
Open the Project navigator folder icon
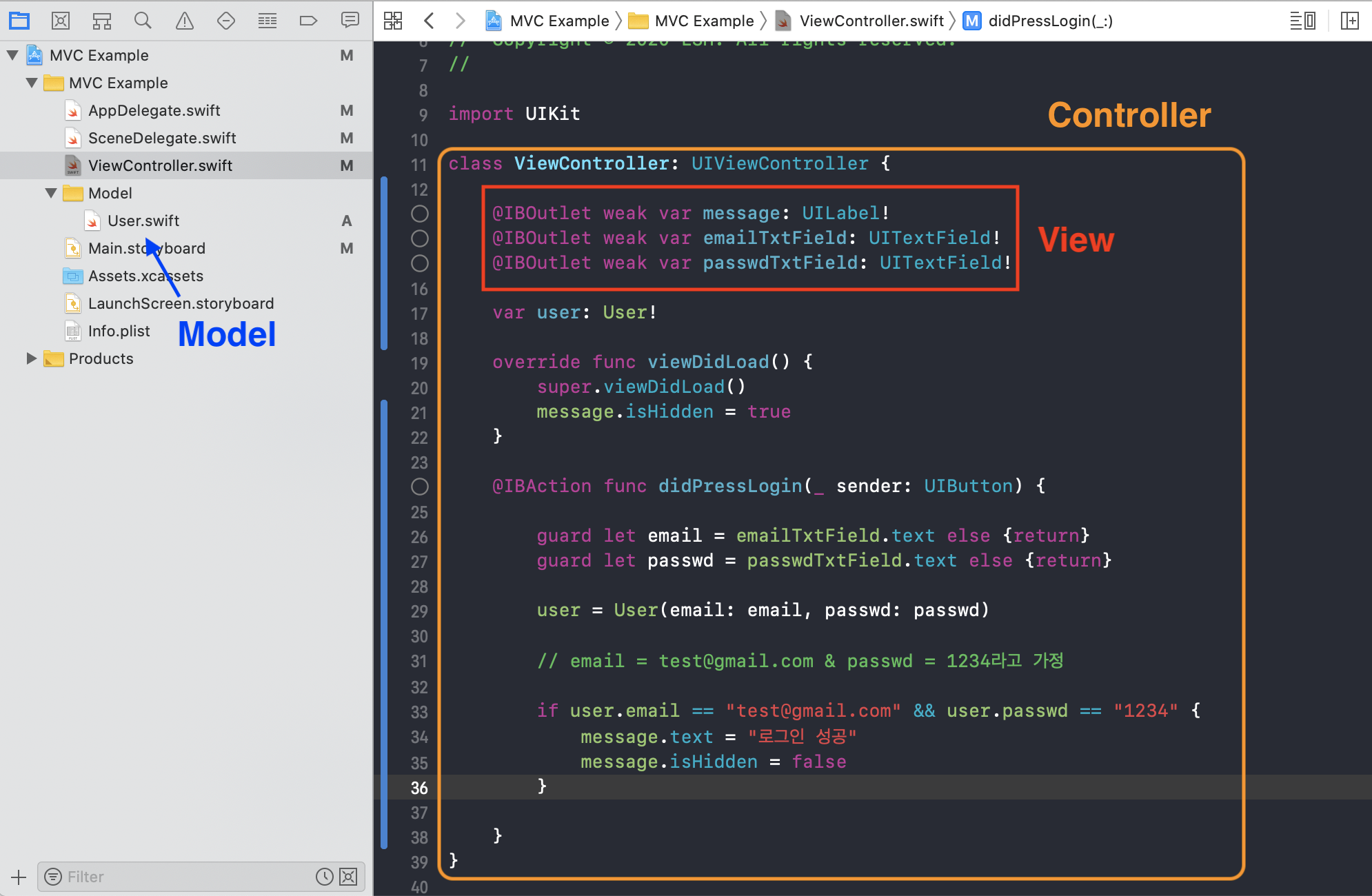(19, 21)
